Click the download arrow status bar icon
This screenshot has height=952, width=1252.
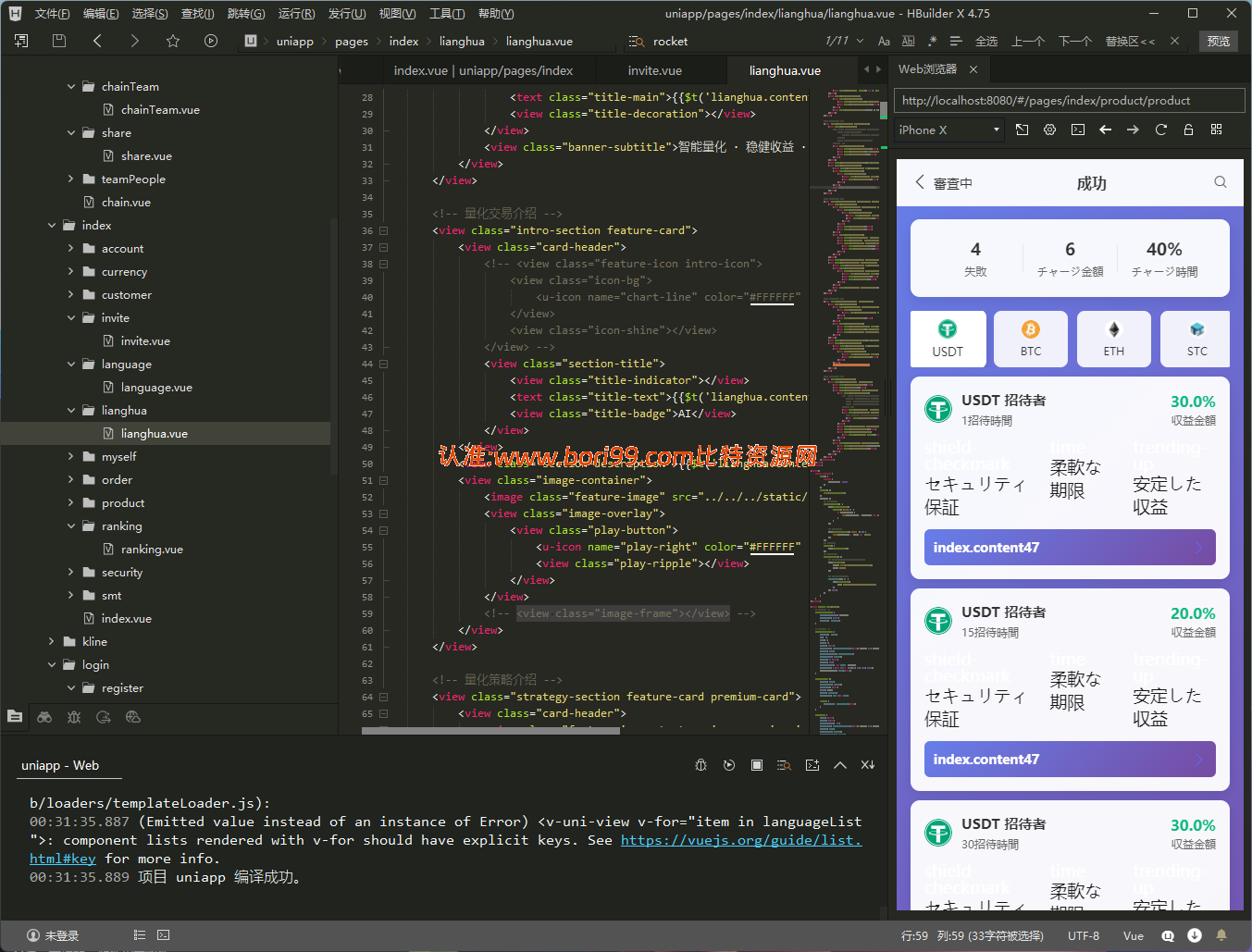point(1195,935)
